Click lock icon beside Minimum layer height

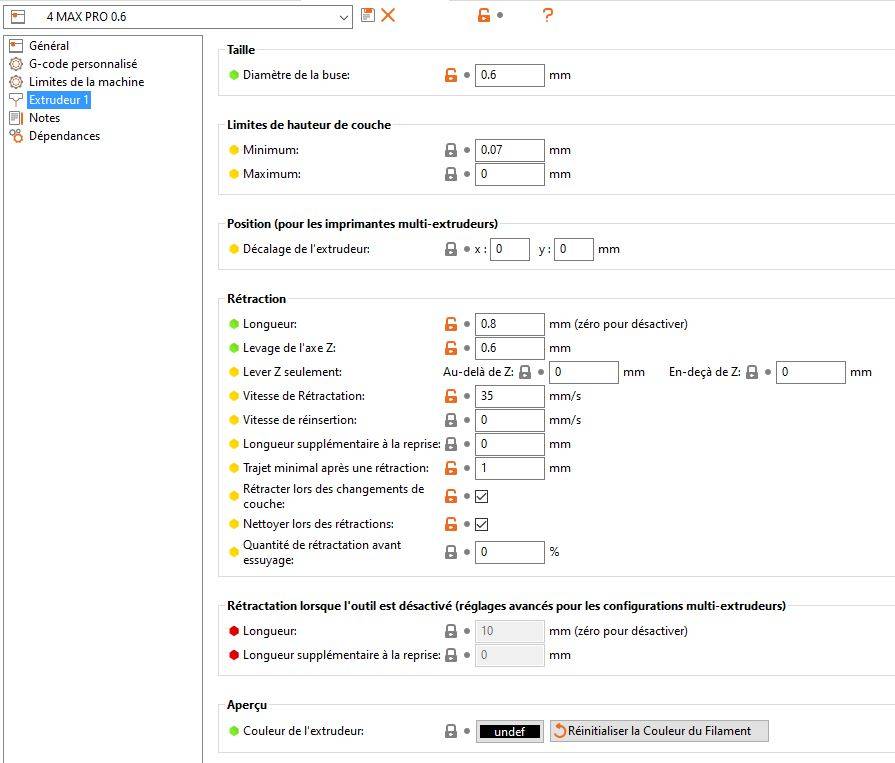(451, 150)
